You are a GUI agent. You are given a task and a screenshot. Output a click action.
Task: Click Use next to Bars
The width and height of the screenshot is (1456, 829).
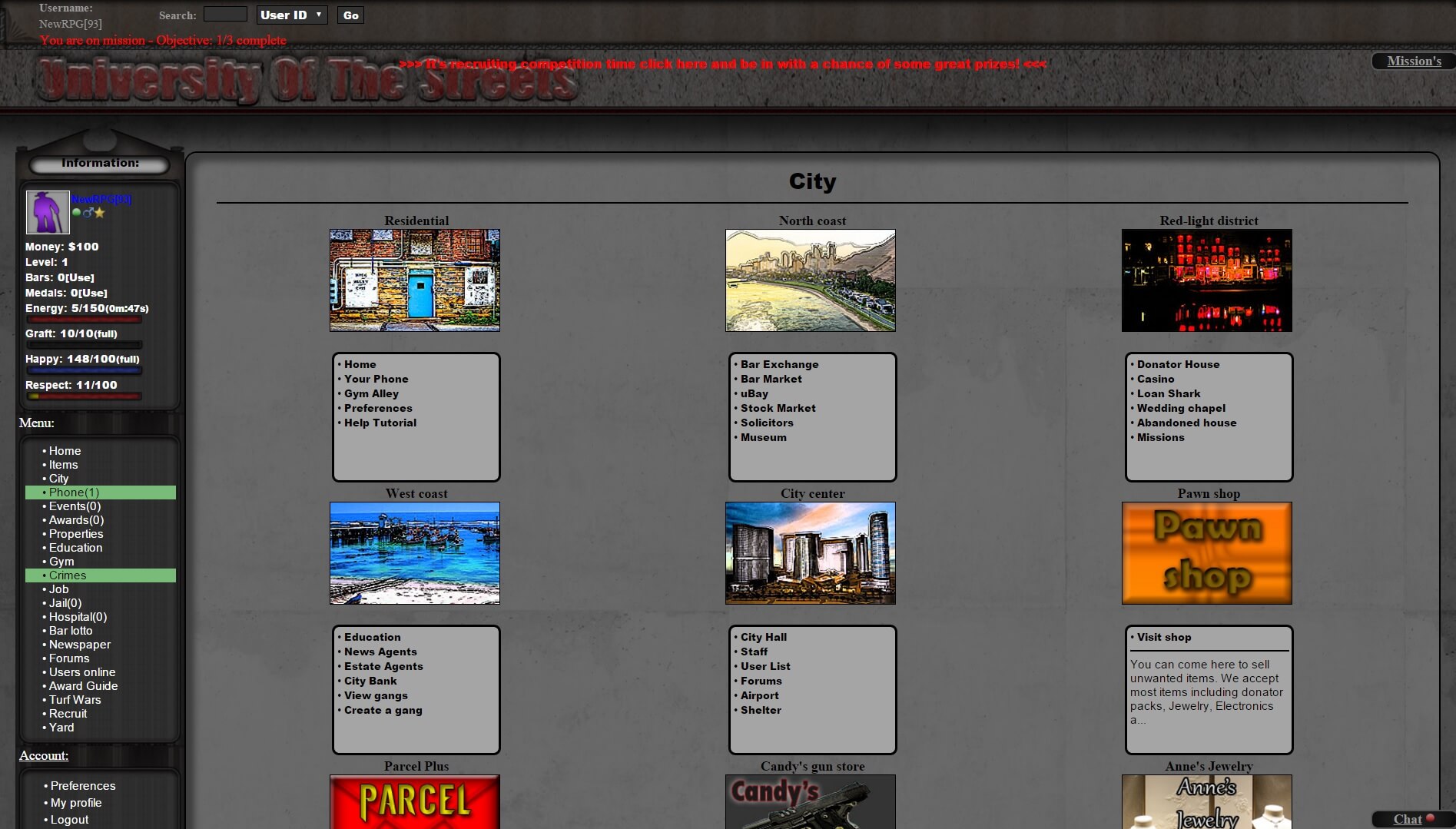pos(81,277)
